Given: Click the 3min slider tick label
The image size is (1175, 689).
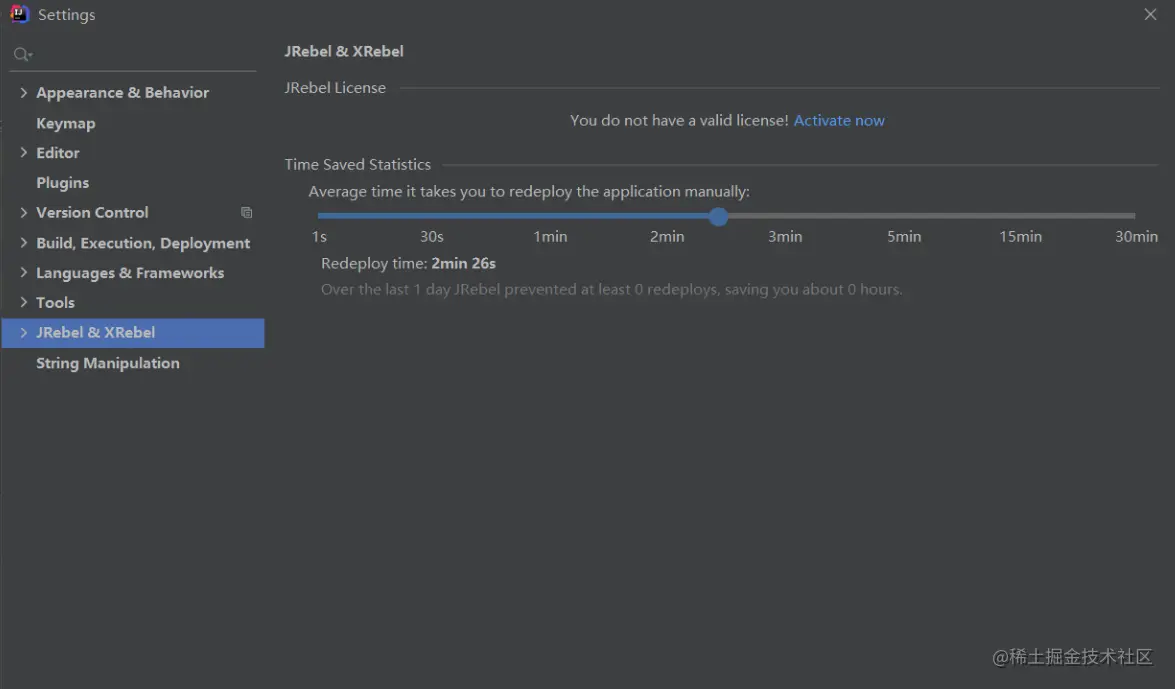Looking at the screenshot, I should pos(785,237).
